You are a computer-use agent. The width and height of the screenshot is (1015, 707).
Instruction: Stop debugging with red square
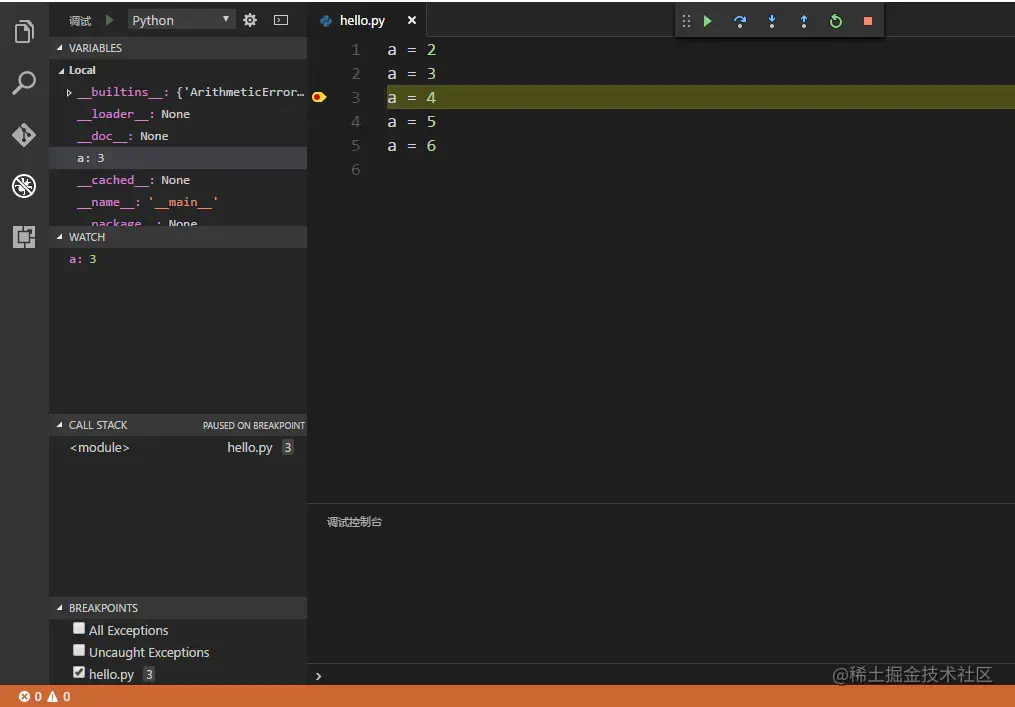point(868,21)
